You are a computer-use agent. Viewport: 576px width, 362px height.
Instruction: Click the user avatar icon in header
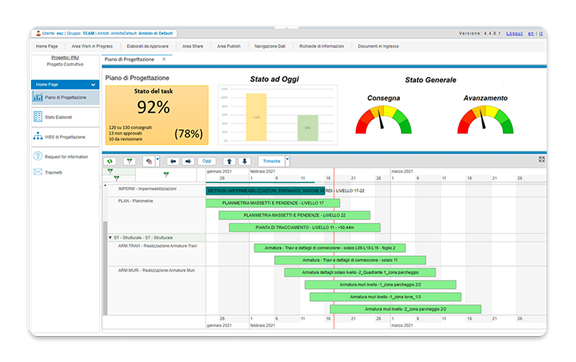[x=38, y=33]
